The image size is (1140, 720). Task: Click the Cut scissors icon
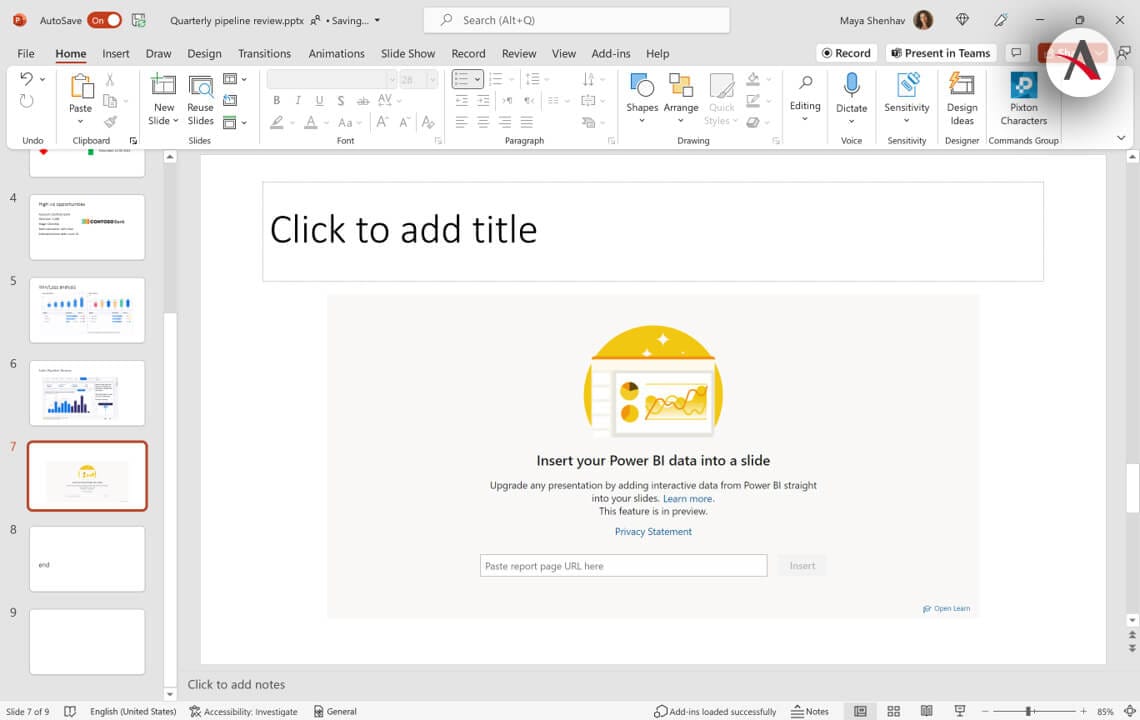click(x=110, y=79)
